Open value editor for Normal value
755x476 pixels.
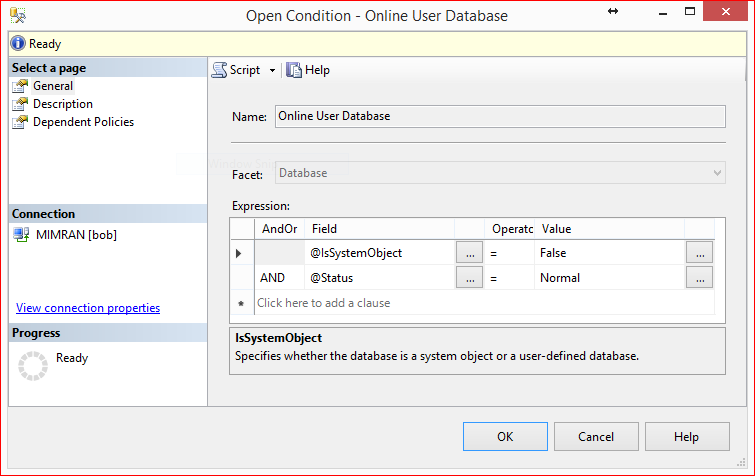pyautogui.click(x=698, y=278)
